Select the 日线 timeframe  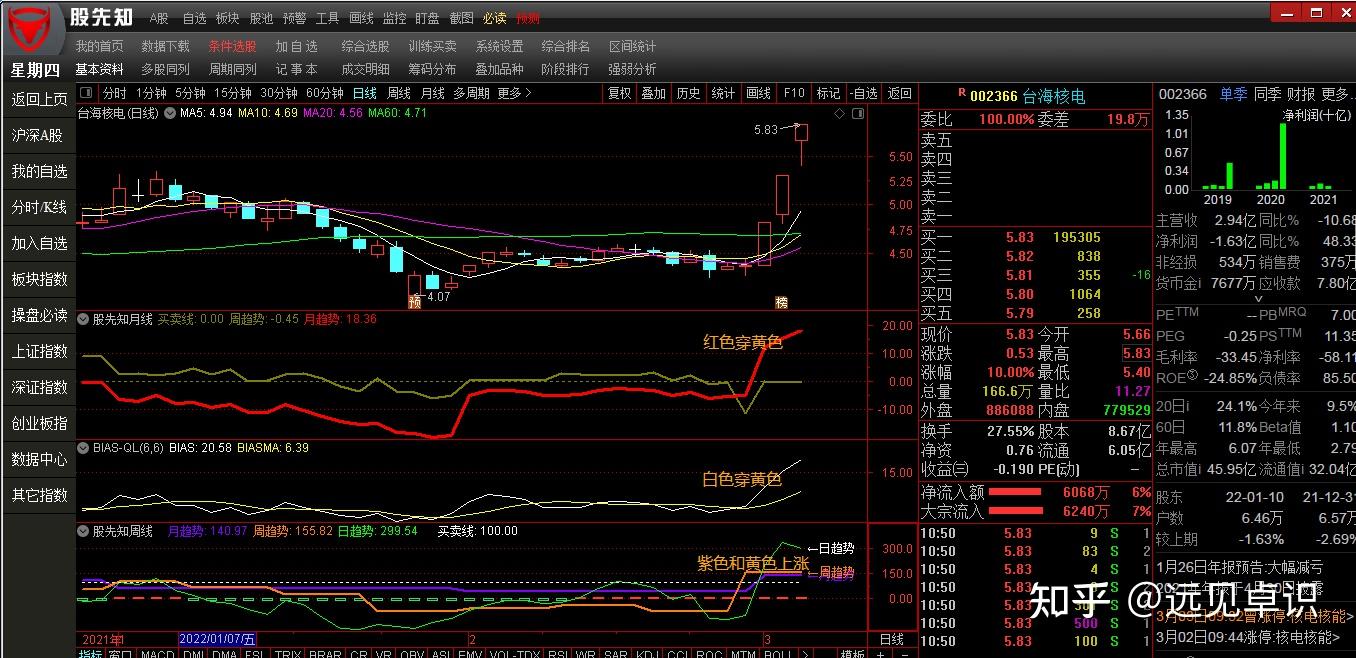coord(364,93)
